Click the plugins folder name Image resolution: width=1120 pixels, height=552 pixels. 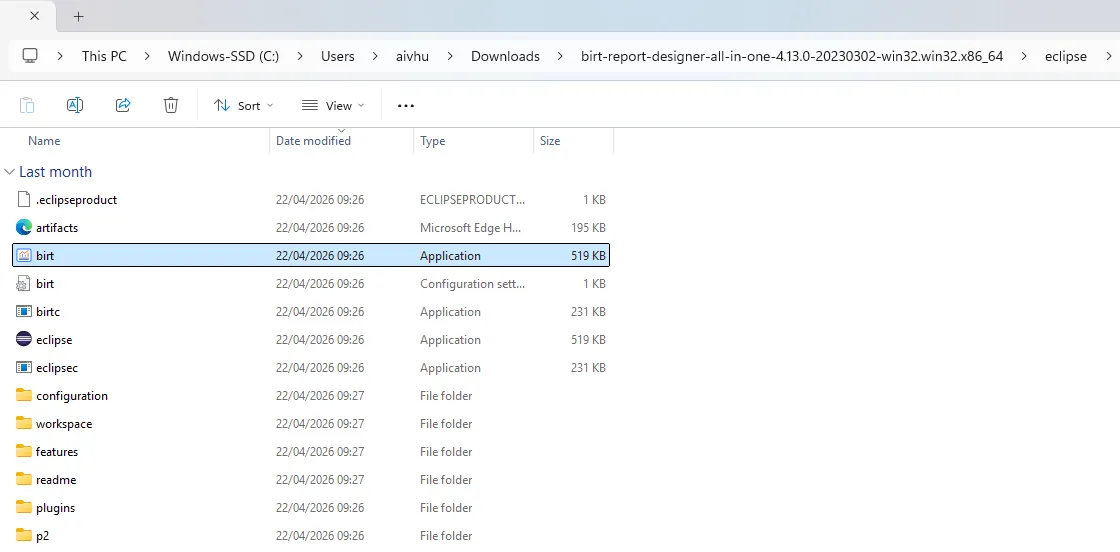56,508
